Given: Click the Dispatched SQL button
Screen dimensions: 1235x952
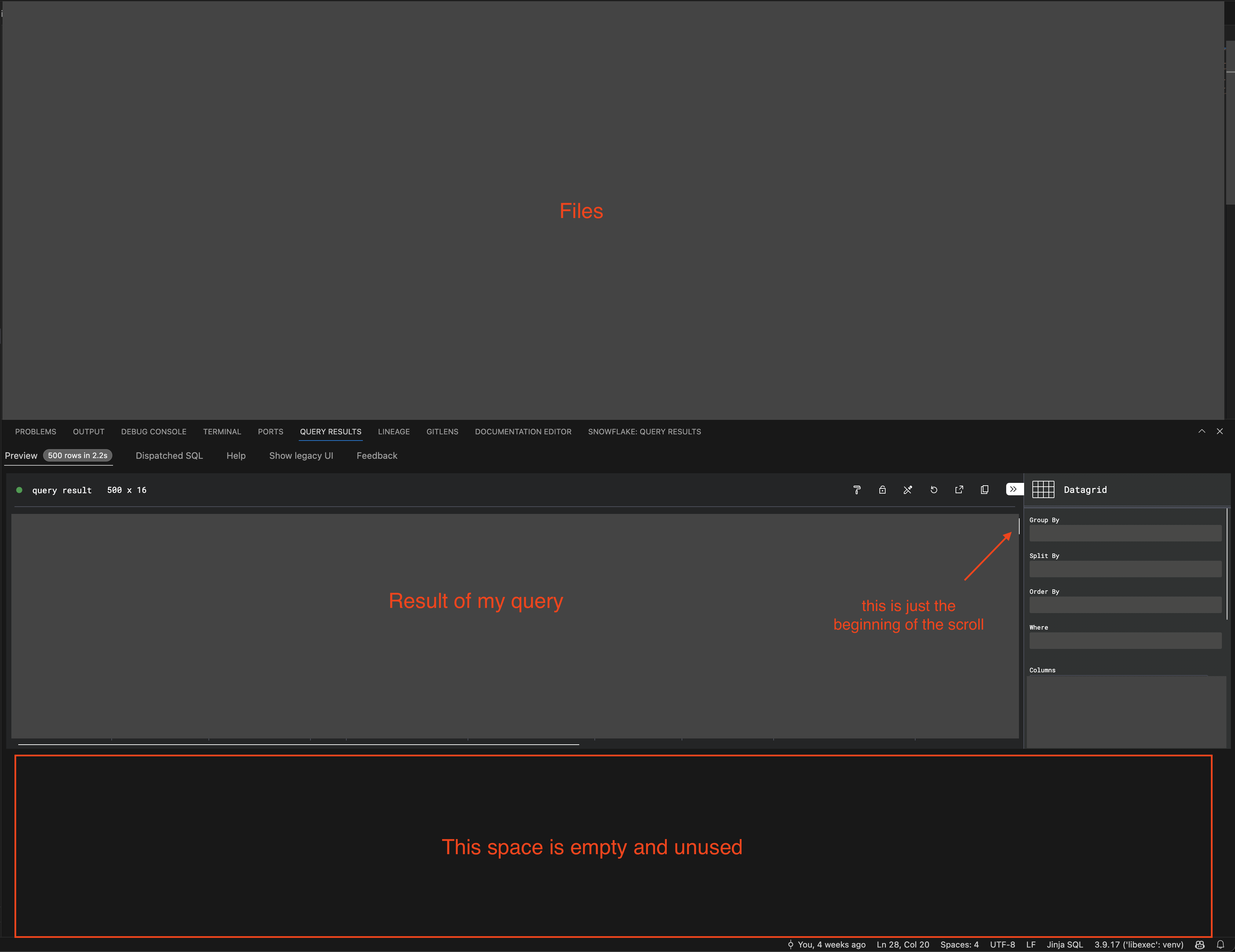Looking at the screenshot, I should (169, 456).
